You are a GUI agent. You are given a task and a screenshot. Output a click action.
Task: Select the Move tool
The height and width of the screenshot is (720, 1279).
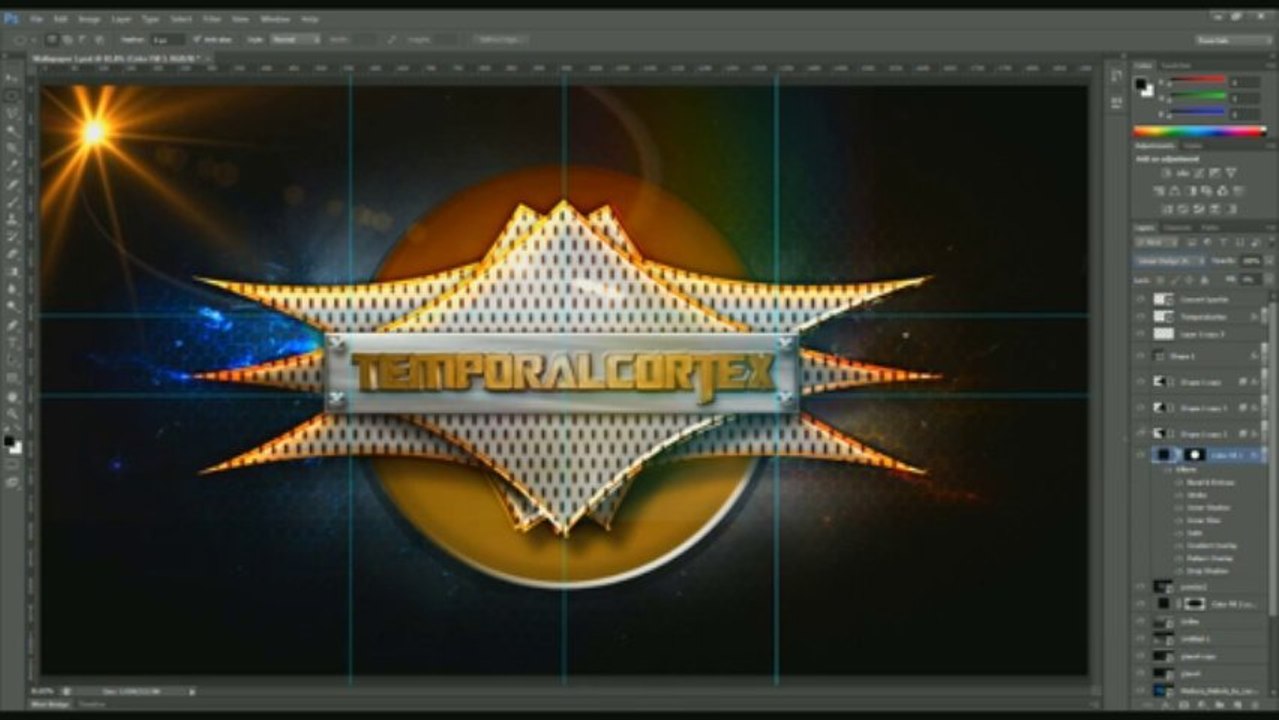coord(13,77)
